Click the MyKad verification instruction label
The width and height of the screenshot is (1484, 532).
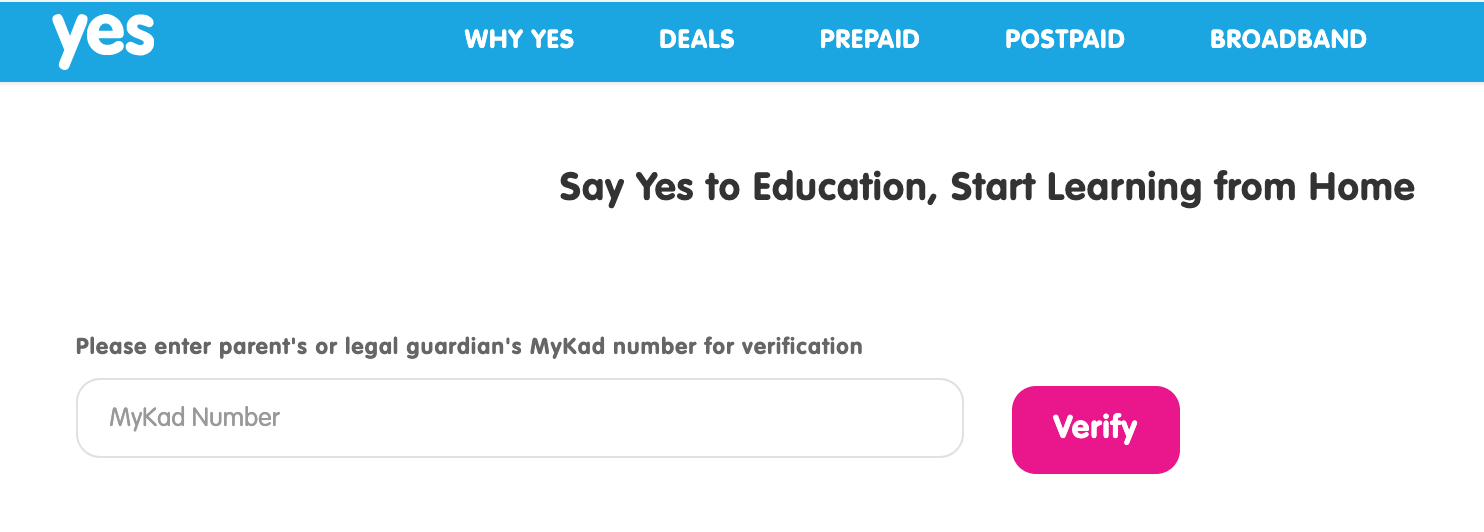(469, 347)
